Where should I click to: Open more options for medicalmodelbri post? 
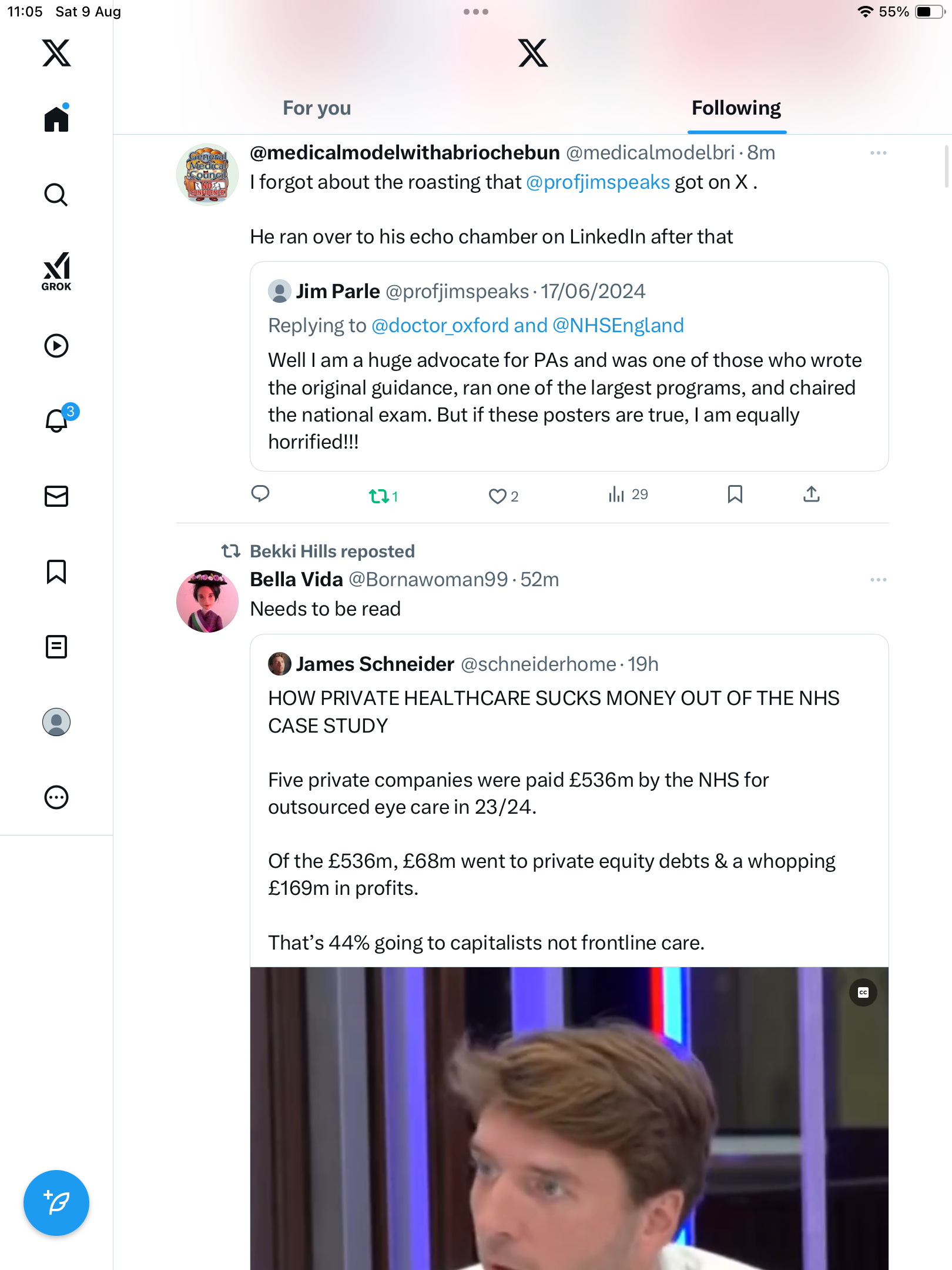(x=878, y=153)
